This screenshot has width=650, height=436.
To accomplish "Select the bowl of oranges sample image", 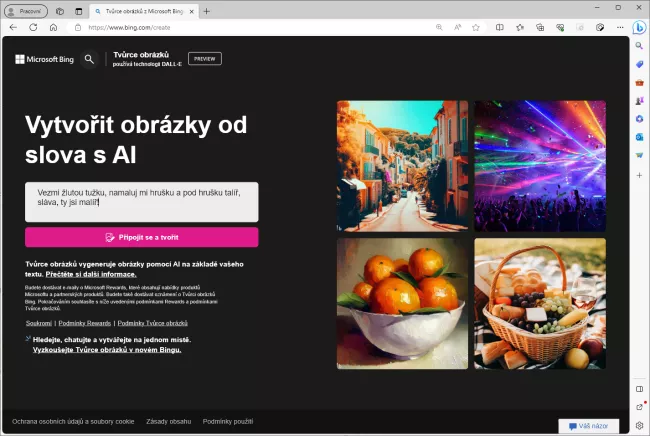I will coord(403,303).
